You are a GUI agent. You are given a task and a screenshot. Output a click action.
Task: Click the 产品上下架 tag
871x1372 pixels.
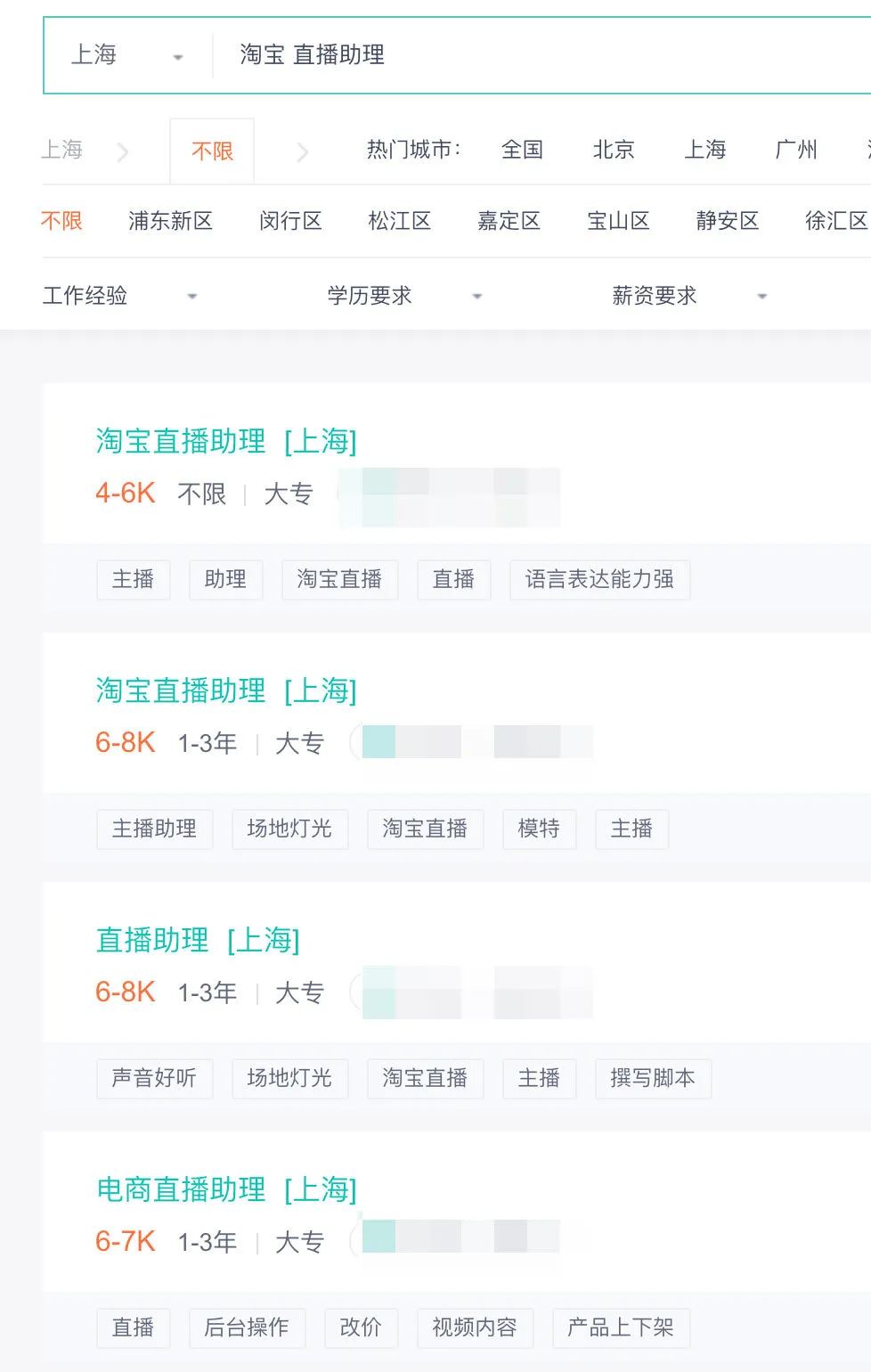pos(621,1328)
